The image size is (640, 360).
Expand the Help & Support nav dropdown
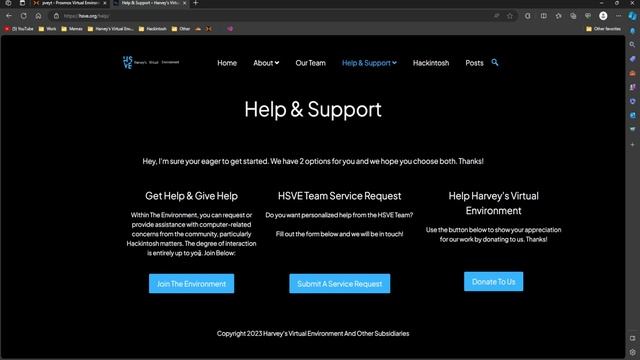click(x=369, y=63)
